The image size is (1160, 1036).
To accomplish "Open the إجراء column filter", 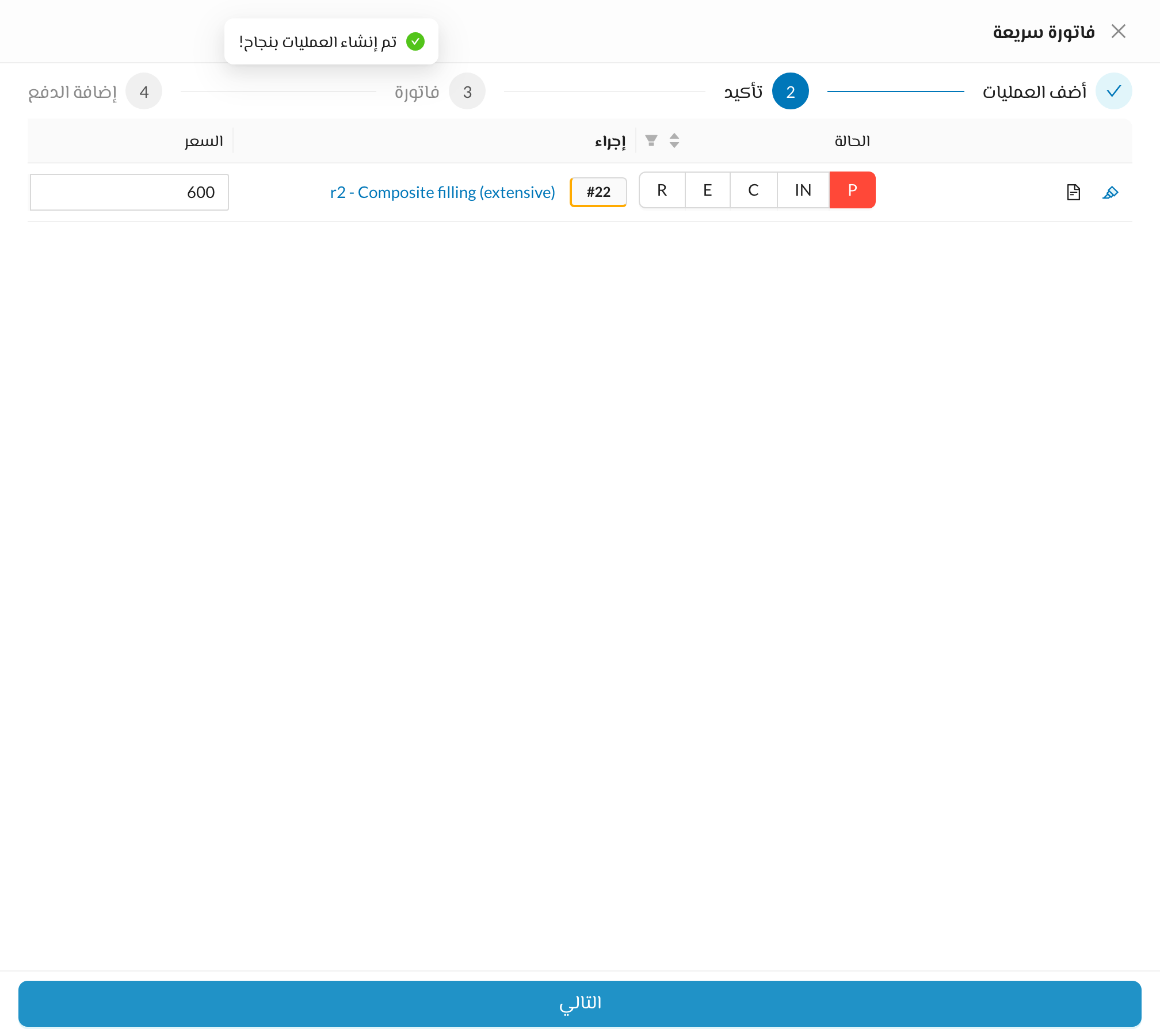I will pyautogui.click(x=651, y=140).
